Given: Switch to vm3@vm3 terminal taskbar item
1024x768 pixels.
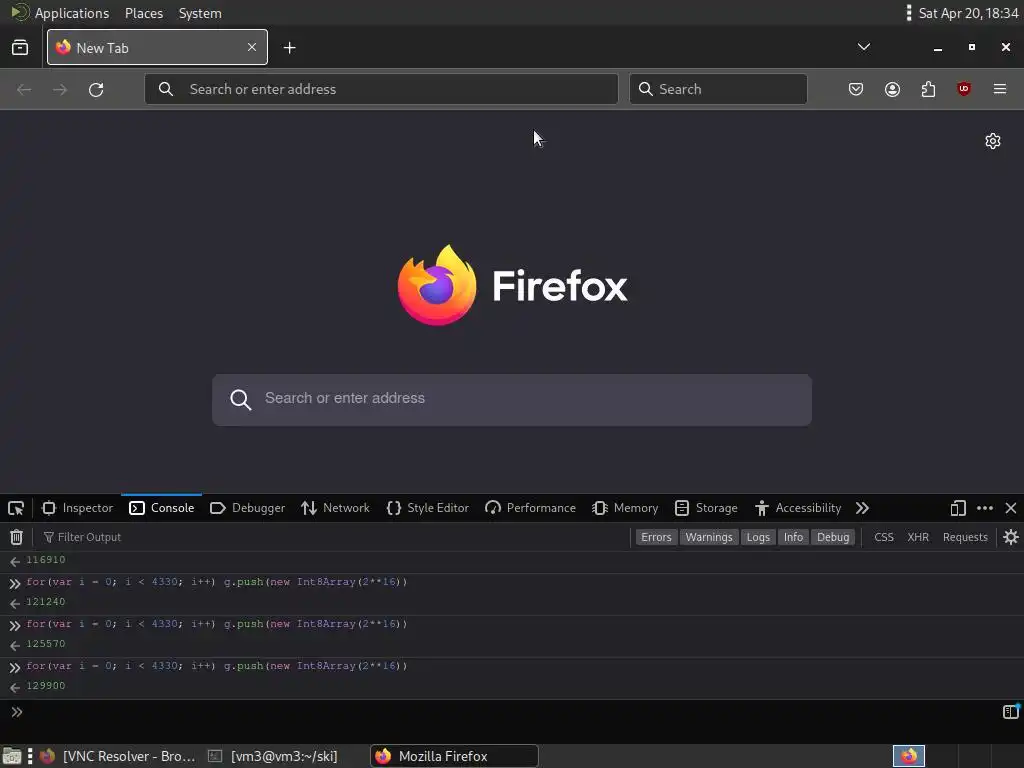Looking at the screenshot, I should click(273, 756).
